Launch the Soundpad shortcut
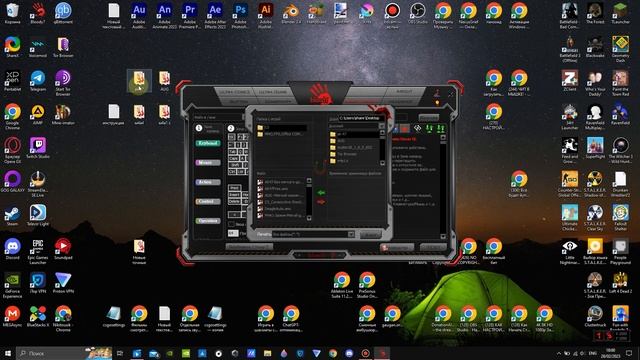Screen dimensions: 640x360 coord(63,249)
